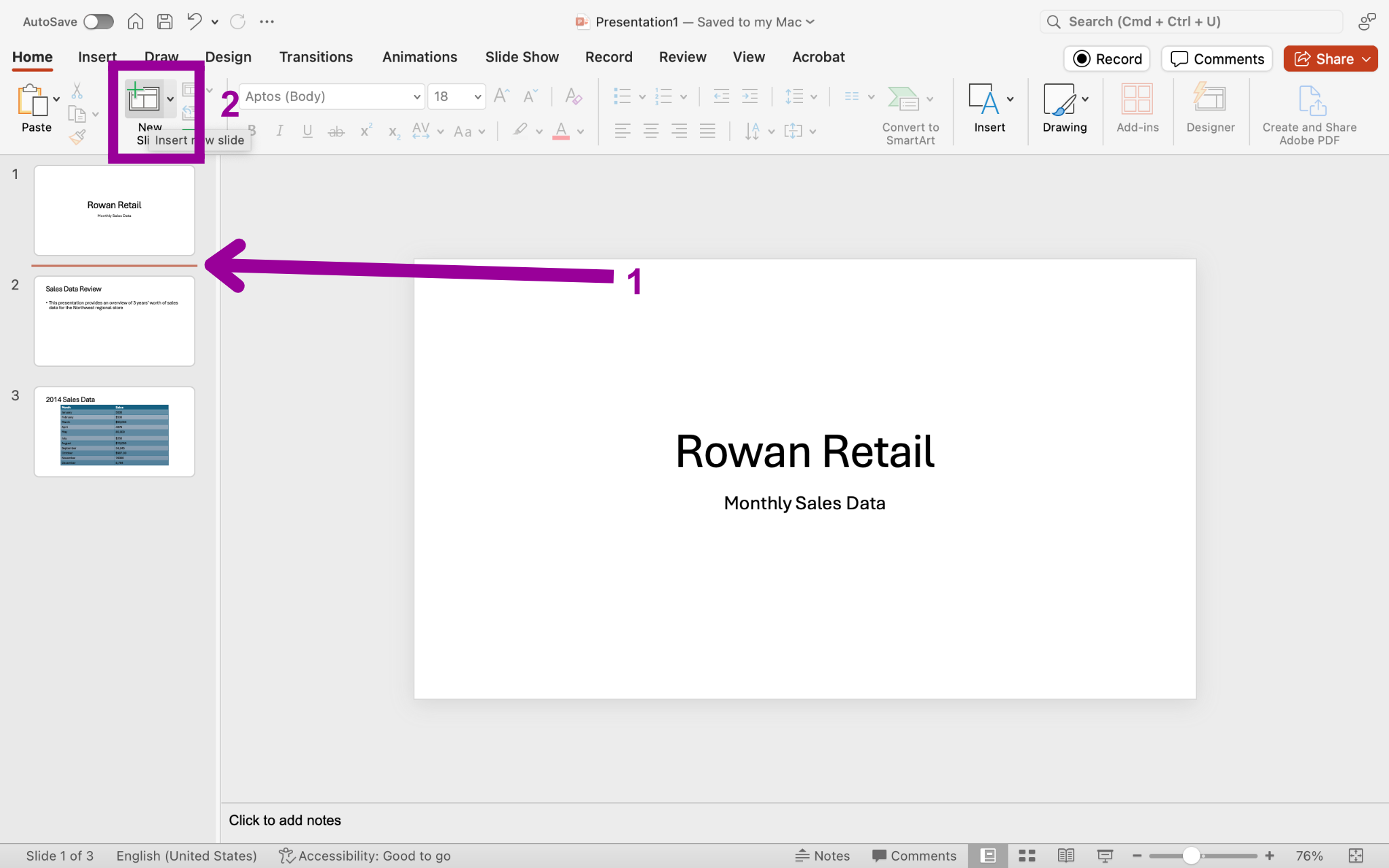
Task: Align text left
Action: coord(622,130)
